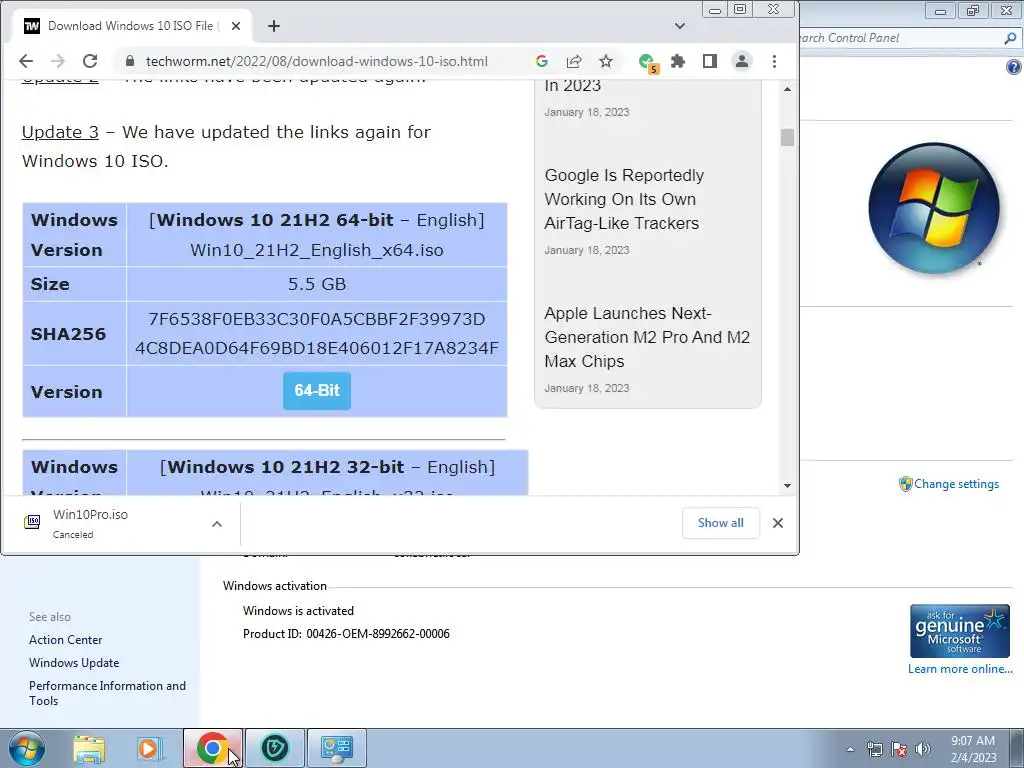Click the Chrome forward arrow

point(57,61)
